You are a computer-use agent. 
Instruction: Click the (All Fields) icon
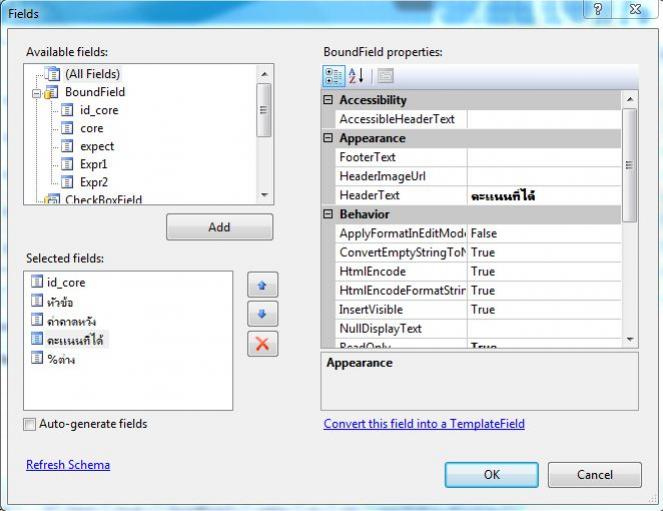tap(52, 74)
